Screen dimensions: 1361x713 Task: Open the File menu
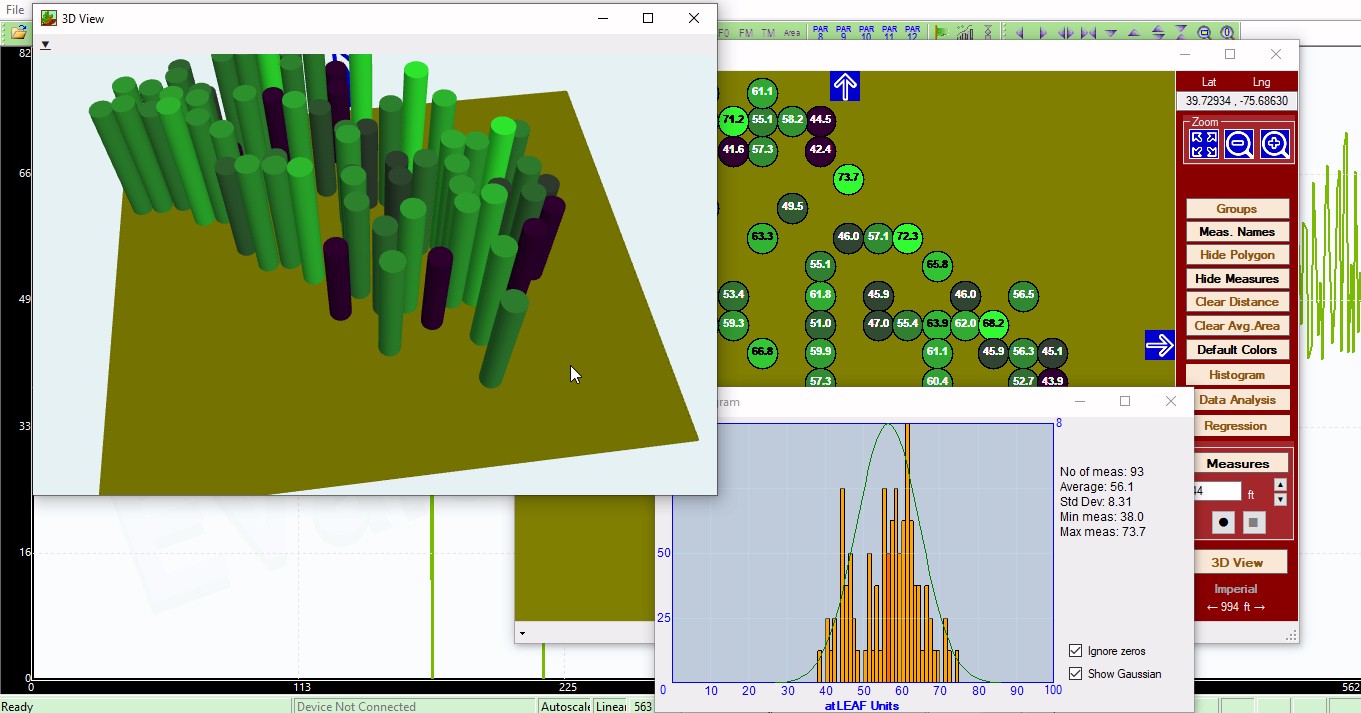15,9
